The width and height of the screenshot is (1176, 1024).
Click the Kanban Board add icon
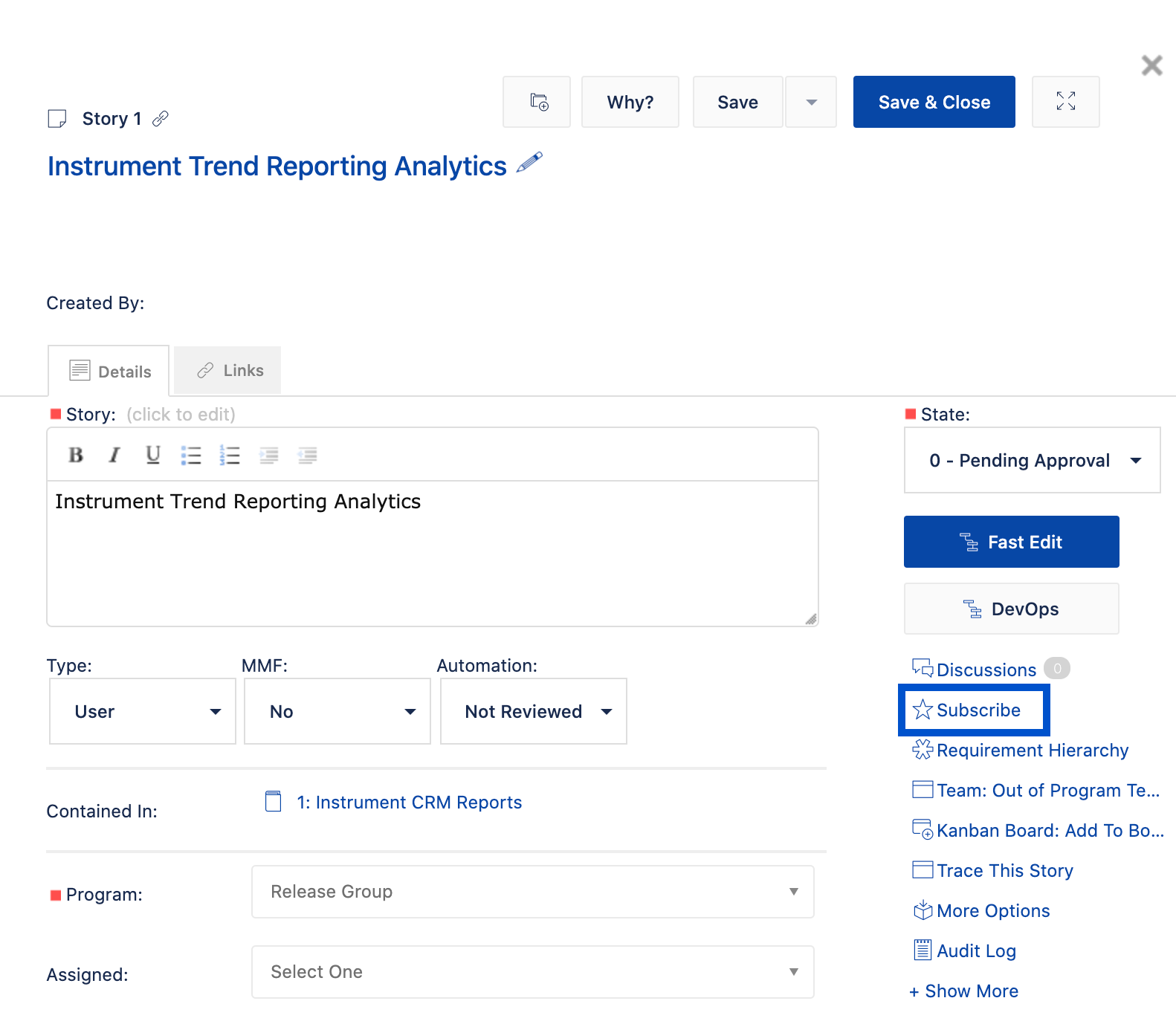[923, 829]
